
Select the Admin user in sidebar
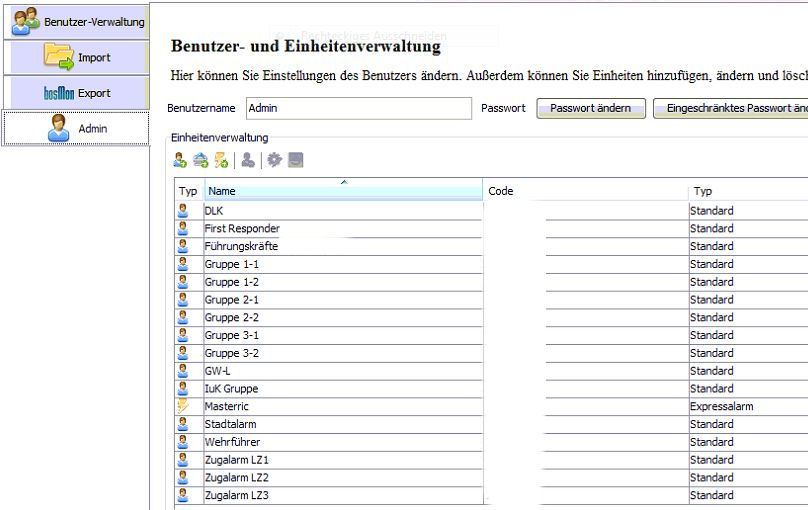pyautogui.click(x=76, y=128)
